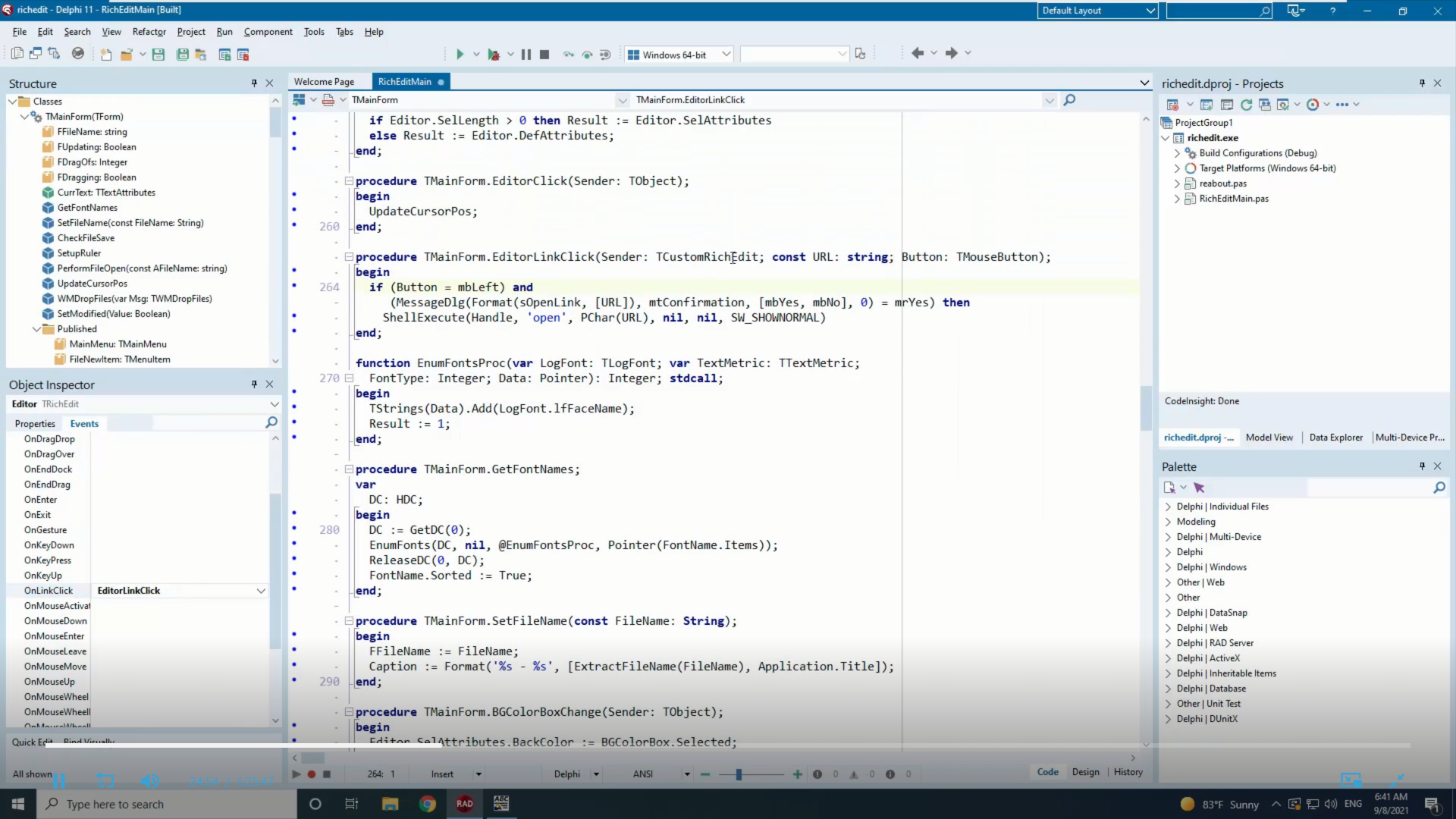
Task: Click the Stop square in the run toolbar
Action: (x=544, y=54)
